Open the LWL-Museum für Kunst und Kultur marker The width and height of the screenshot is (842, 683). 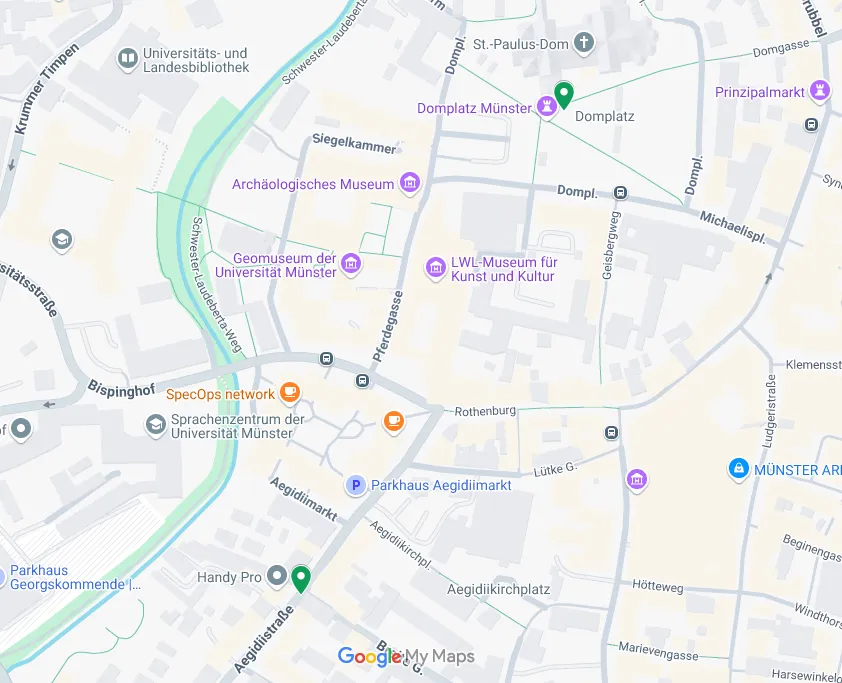[x=435, y=268]
